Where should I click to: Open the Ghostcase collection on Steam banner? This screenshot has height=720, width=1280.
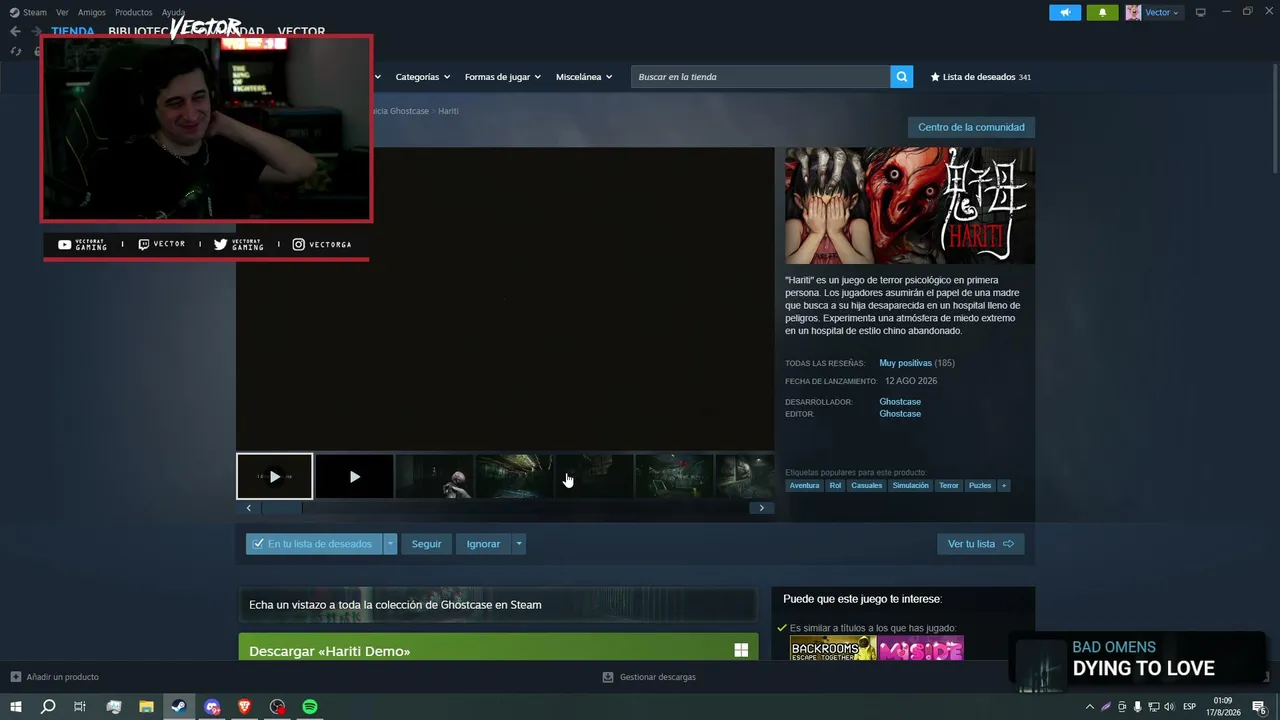[497, 605]
